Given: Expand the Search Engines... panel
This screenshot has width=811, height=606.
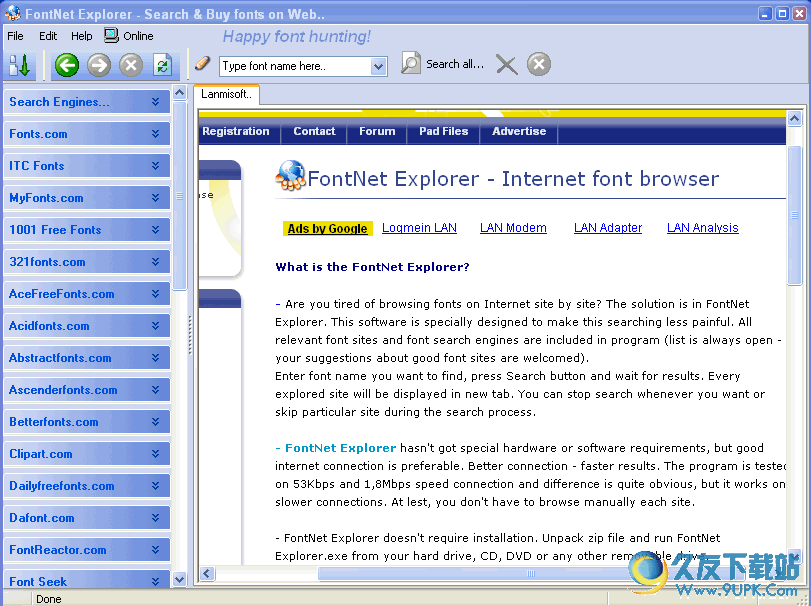Looking at the screenshot, I should [x=87, y=102].
